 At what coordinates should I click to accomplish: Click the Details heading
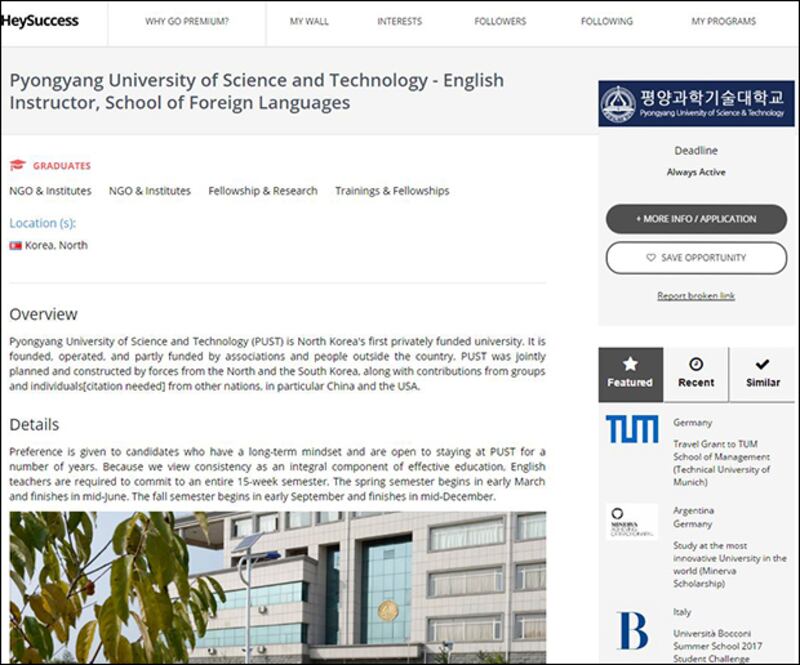point(34,425)
